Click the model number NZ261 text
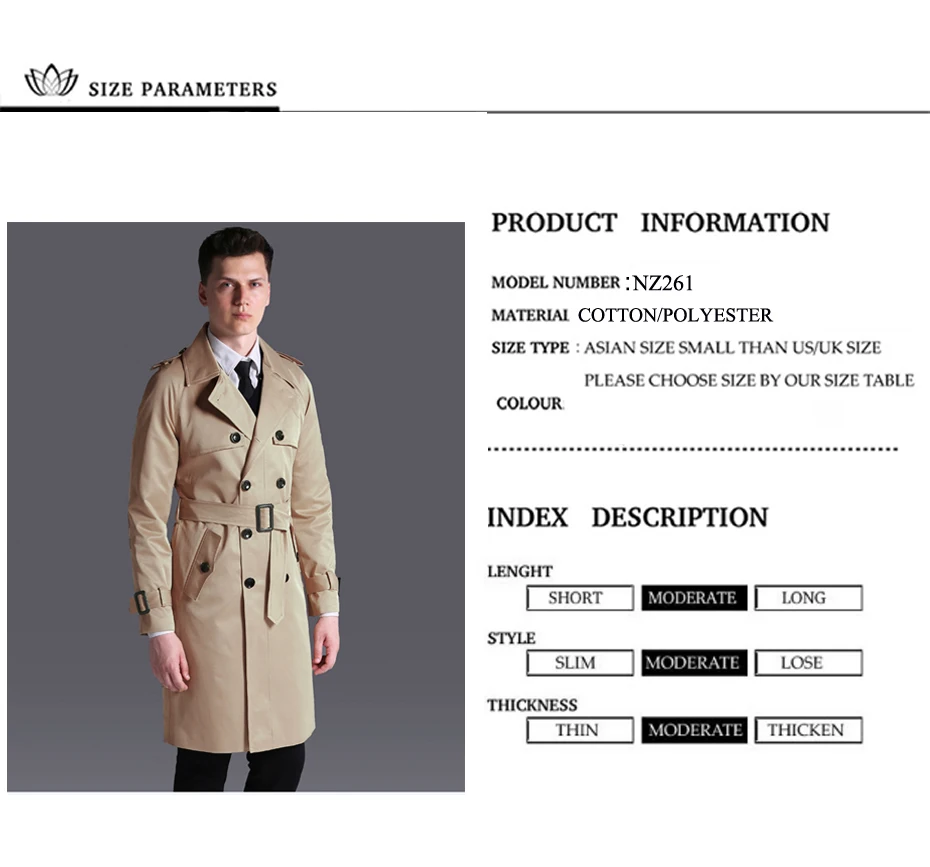 click(663, 283)
